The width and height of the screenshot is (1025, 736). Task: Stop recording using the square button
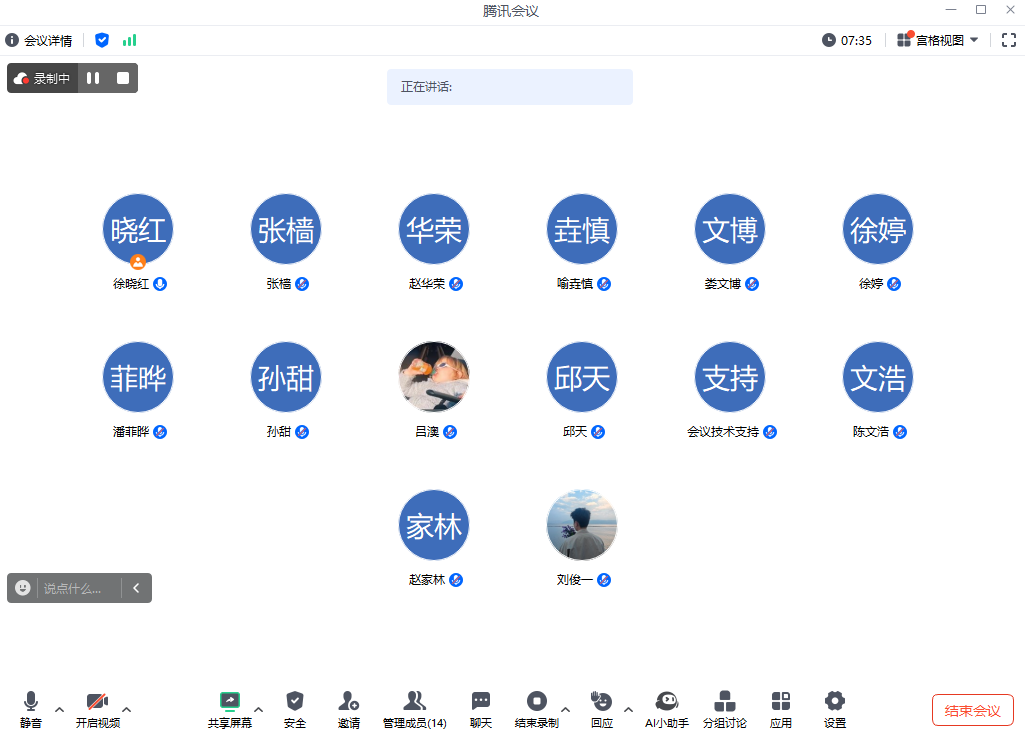(123, 78)
